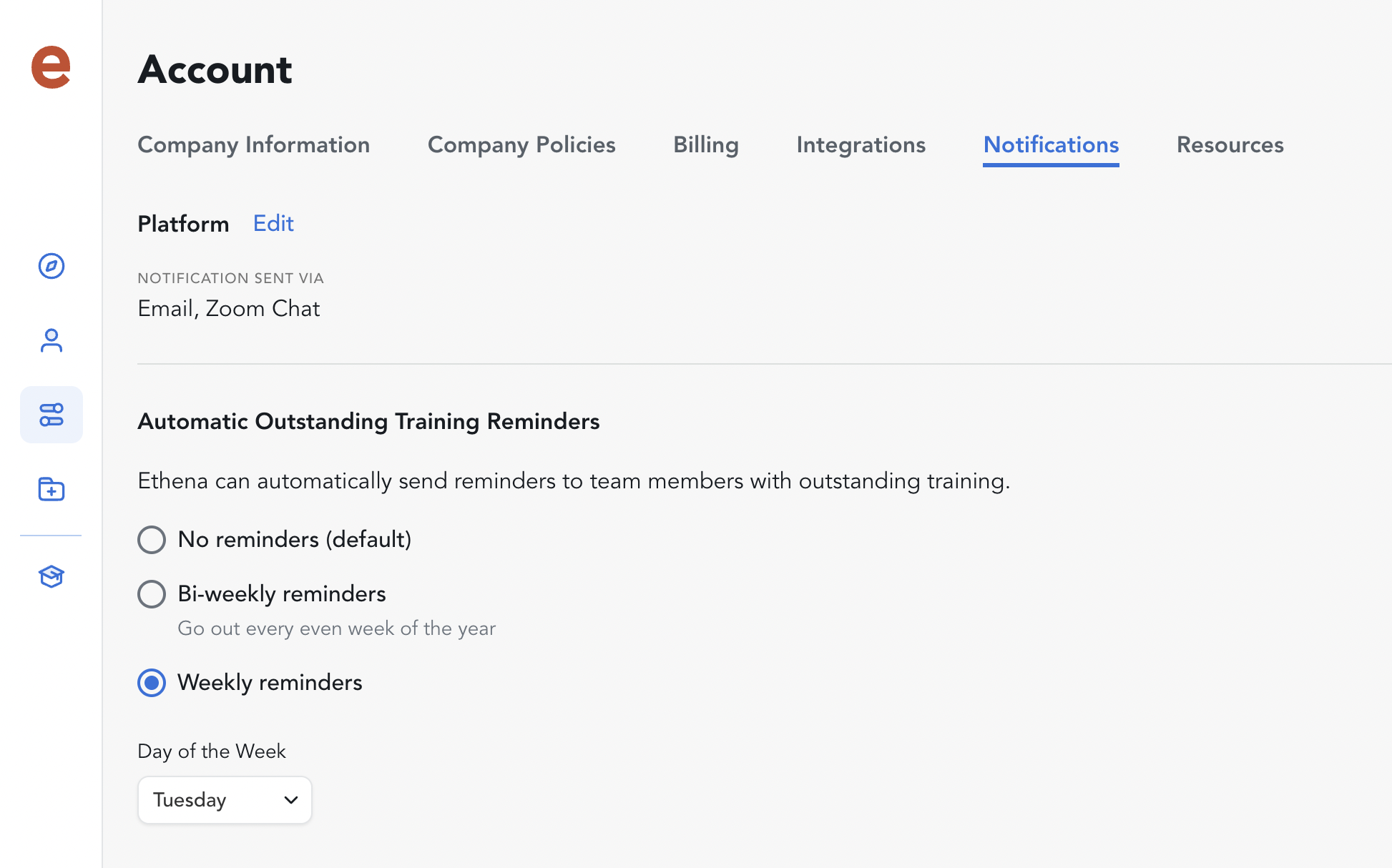Click the chevron arrow on Tuesday dropdown
The height and width of the screenshot is (868, 1392).
tap(290, 800)
